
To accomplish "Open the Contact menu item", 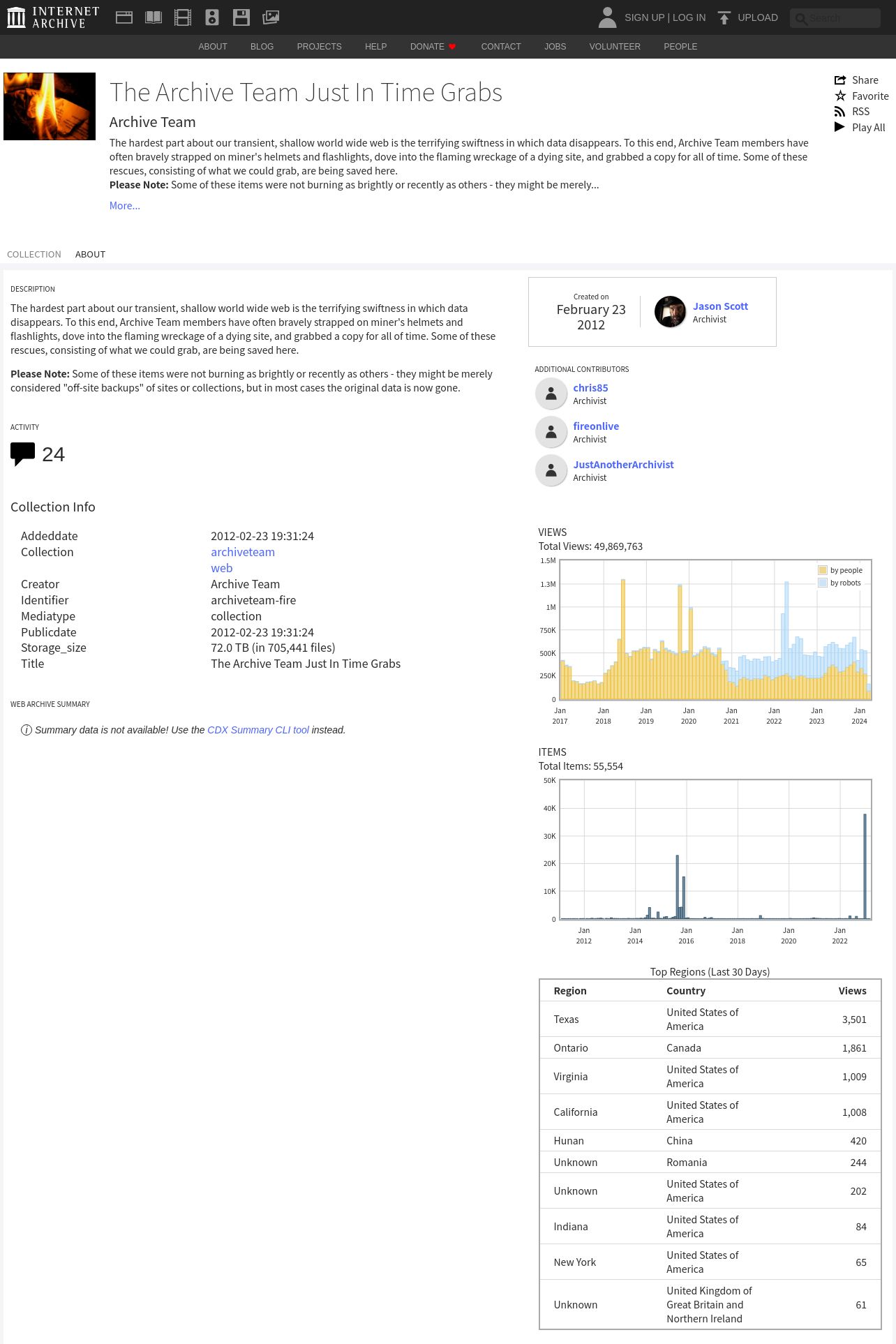I will click(x=501, y=47).
